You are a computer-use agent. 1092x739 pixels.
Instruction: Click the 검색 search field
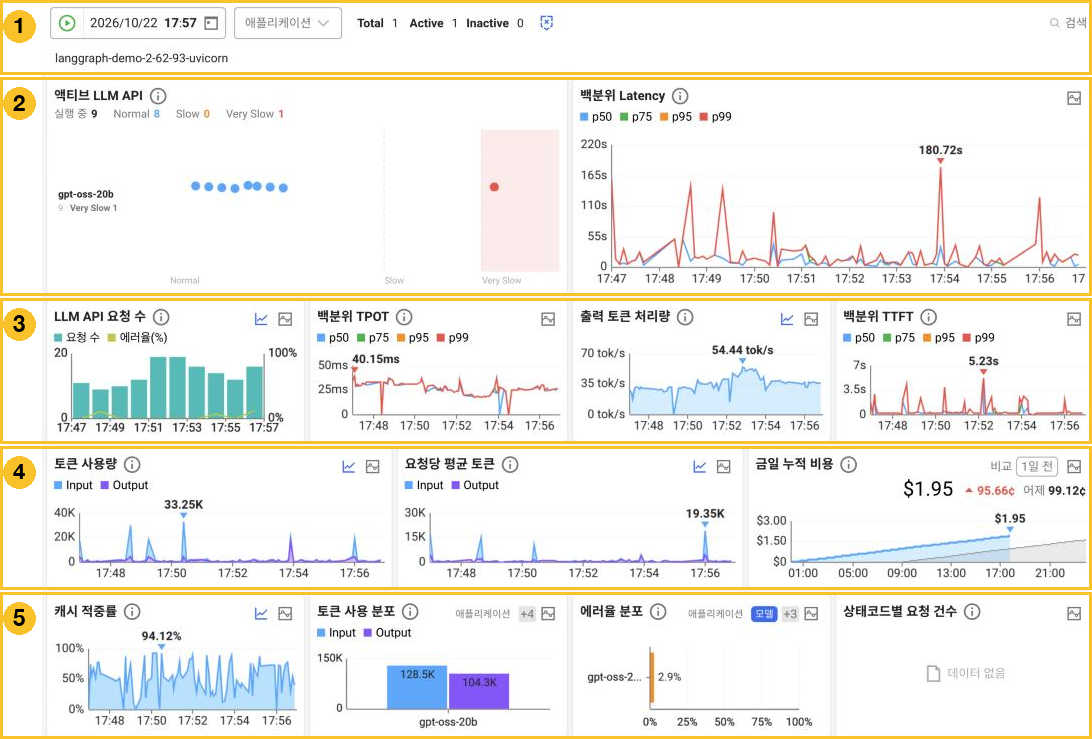coord(1068,23)
